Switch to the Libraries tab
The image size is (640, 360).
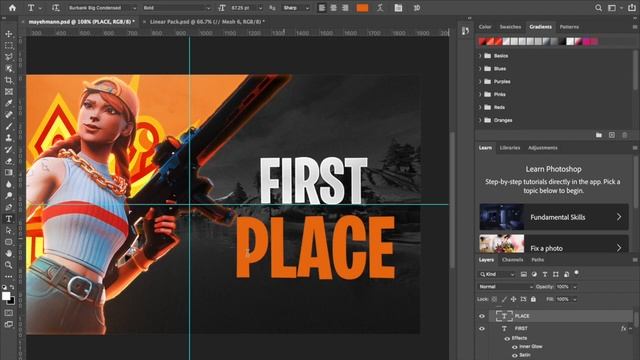pos(510,148)
